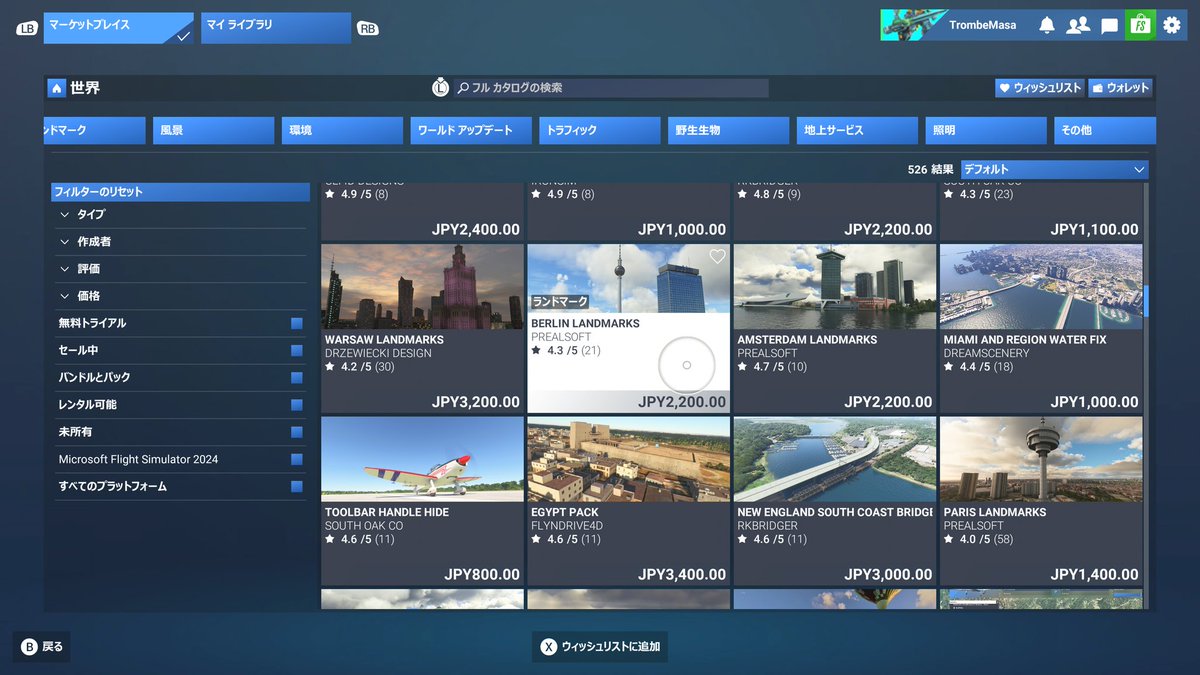
Task: Open the Paris Landmarks thumbnail
Action: point(1041,460)
